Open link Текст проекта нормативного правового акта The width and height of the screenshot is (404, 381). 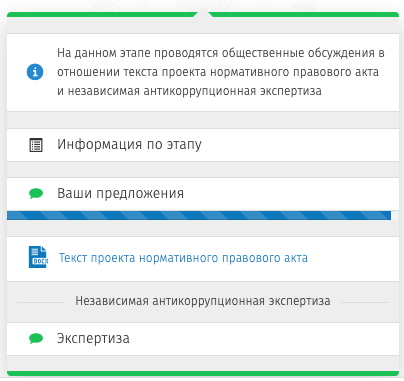click(183, 258)
